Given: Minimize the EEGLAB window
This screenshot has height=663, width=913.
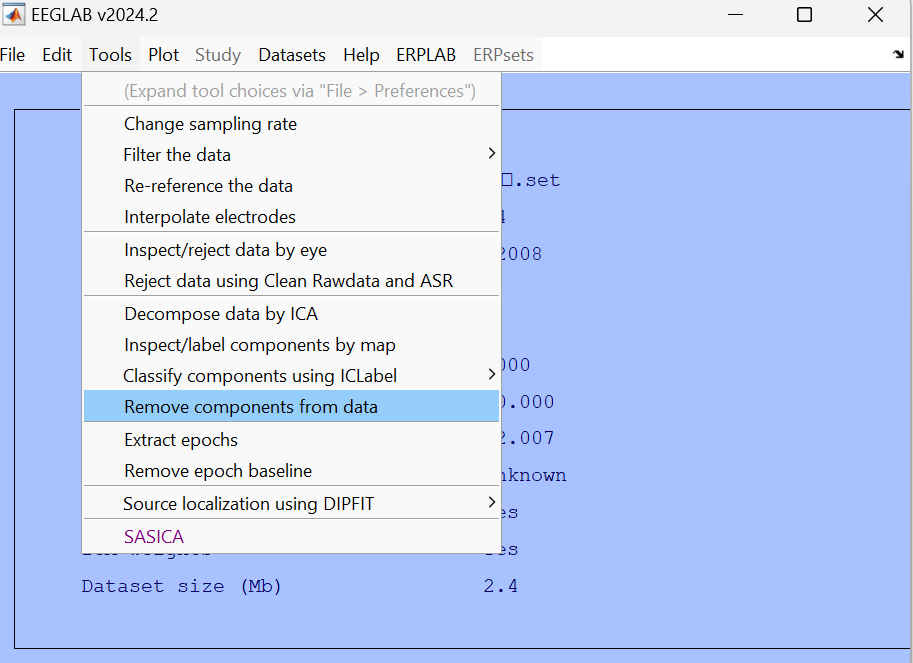Looking at the screenshot, I should pos(735,15).
